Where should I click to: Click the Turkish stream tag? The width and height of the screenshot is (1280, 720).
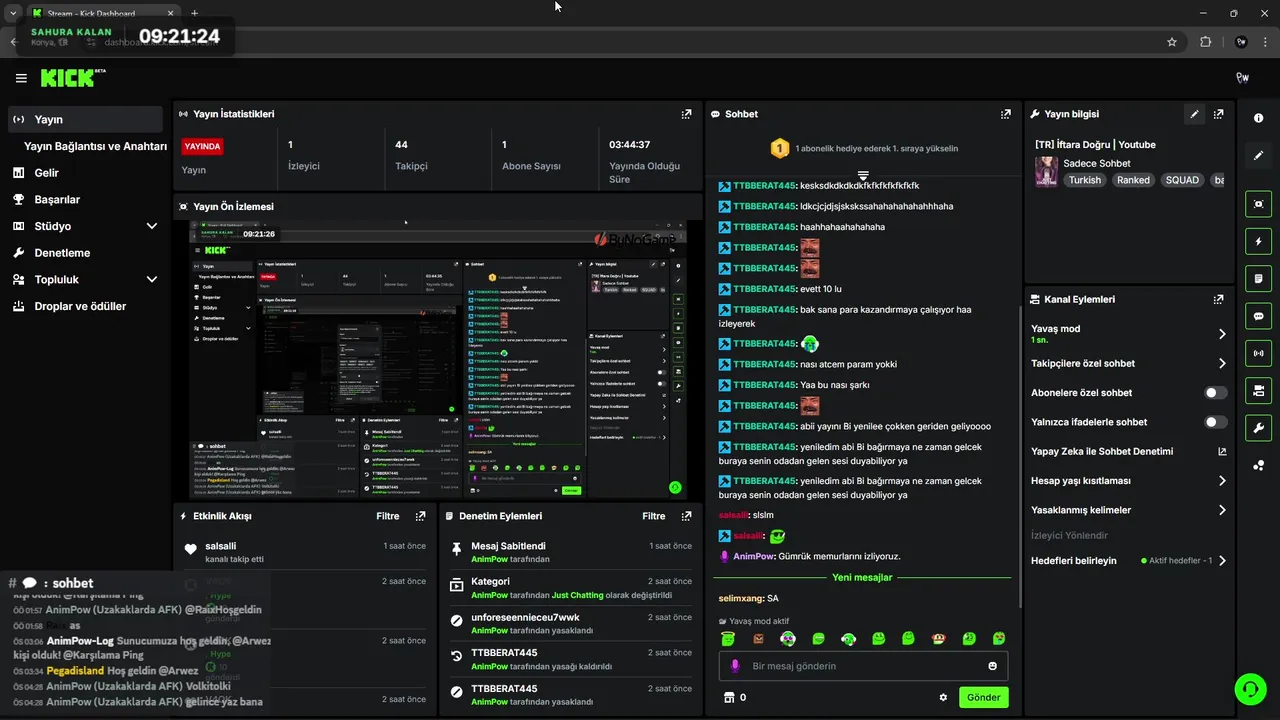click(1084, 180)
